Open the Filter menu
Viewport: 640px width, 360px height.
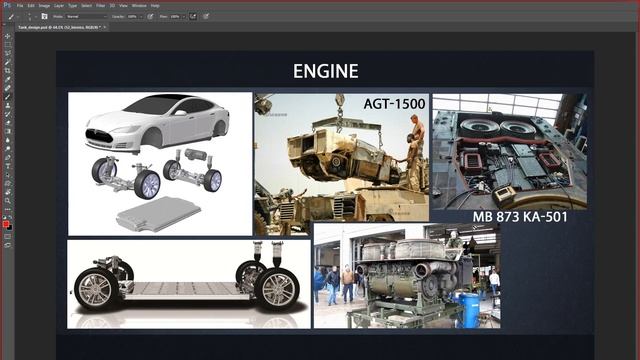click(x=101, y=6)
